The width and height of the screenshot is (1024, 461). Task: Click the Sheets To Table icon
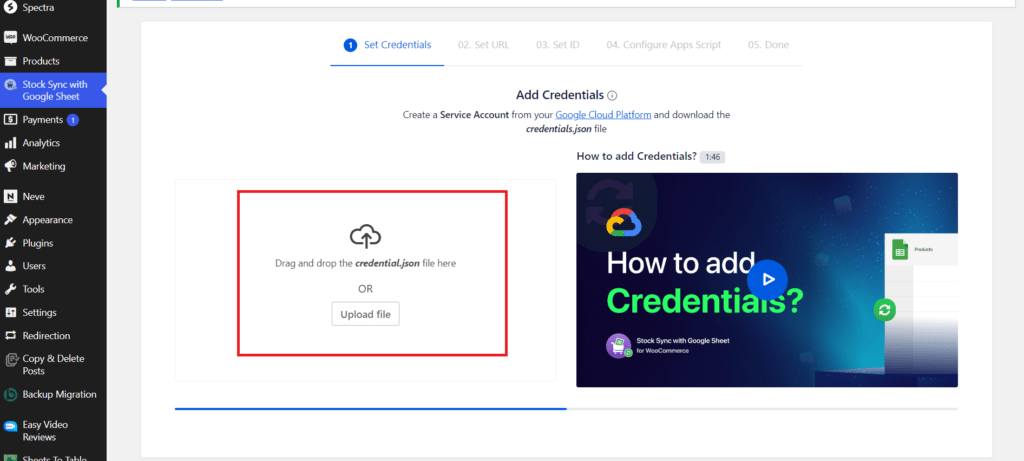pyautogui.click(x=10, y=458)
